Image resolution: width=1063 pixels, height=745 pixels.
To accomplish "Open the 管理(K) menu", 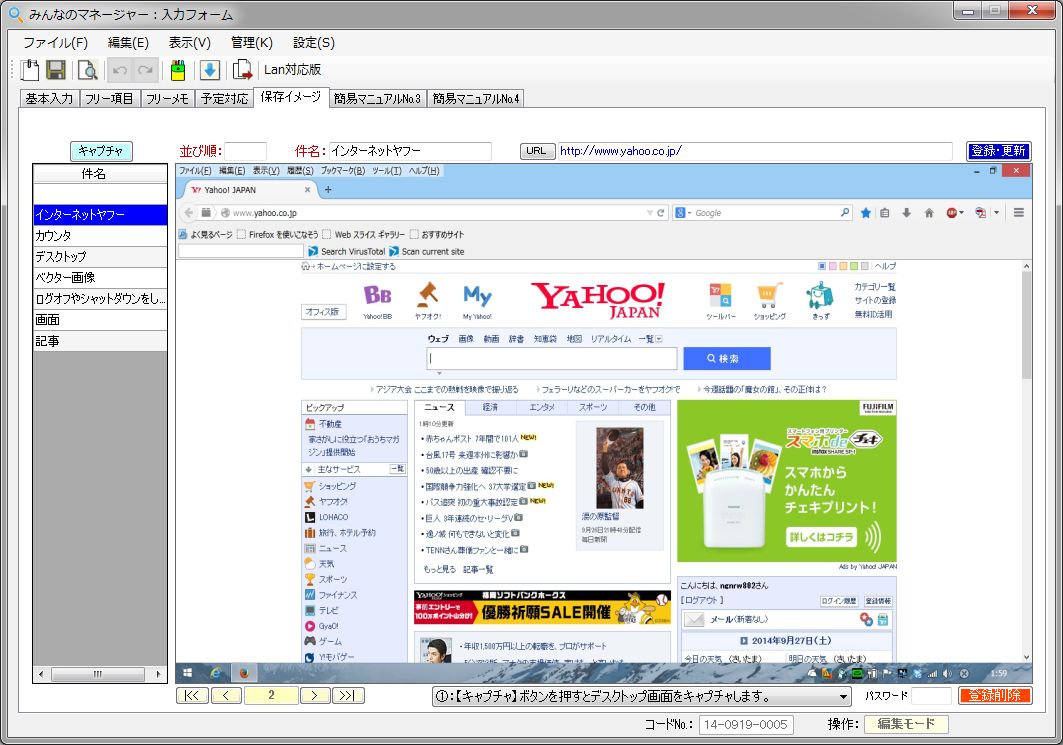I will pos(251,42).
